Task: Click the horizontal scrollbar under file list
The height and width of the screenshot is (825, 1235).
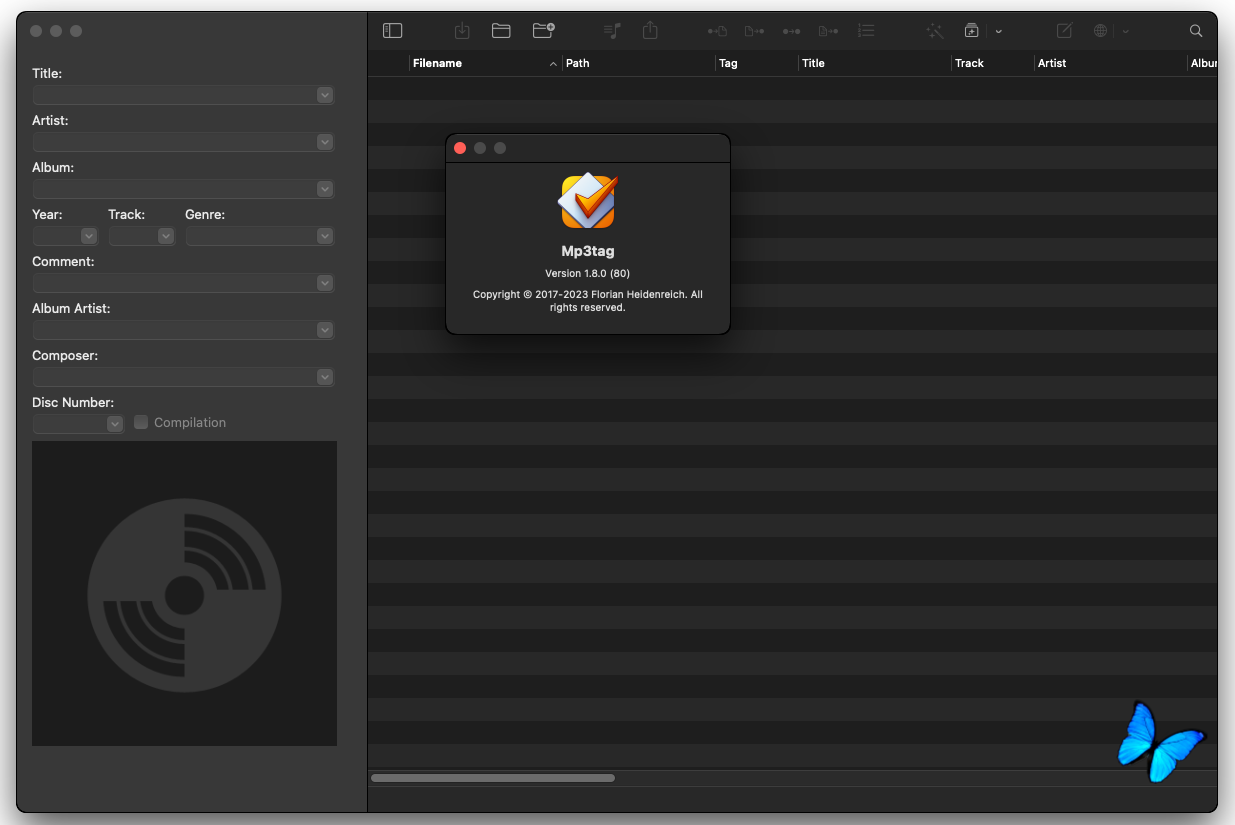Action: (493, 778)
